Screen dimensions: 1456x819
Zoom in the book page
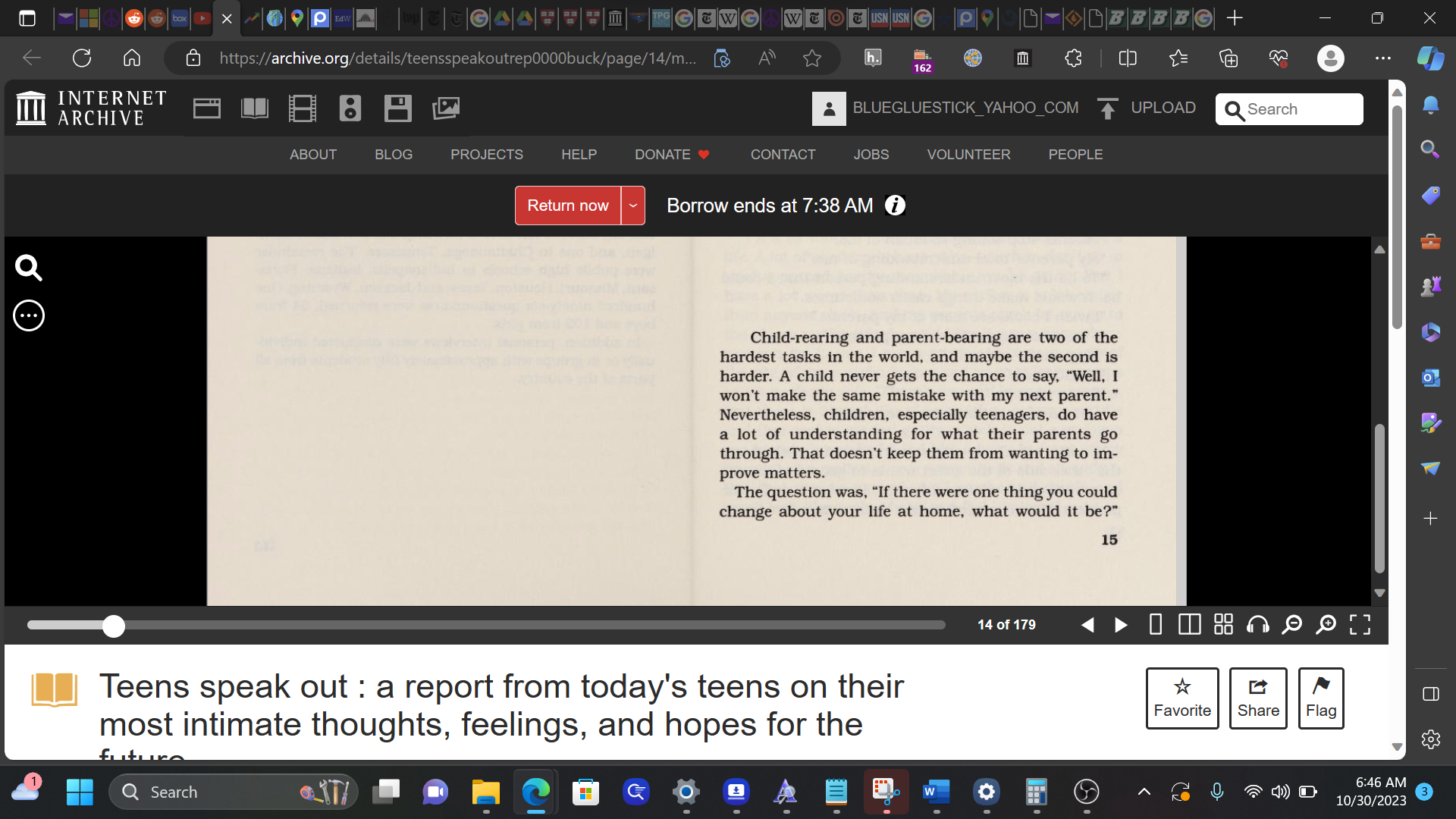pyautogui.click(x=1326, y=624)
